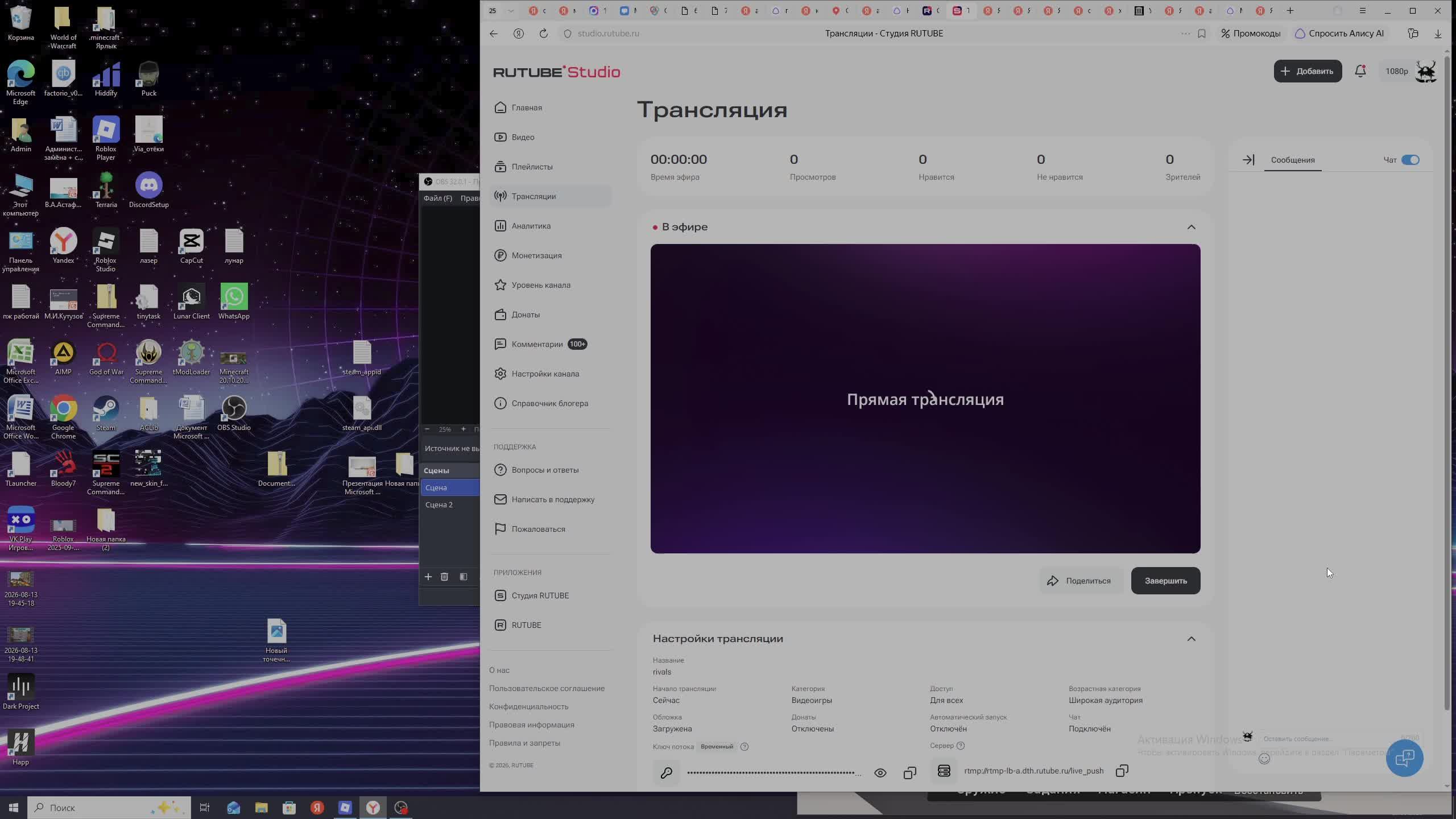The image size is (1456, 819).
Task: Switch to the Сообщения tab
Action: click(1293, 160)
